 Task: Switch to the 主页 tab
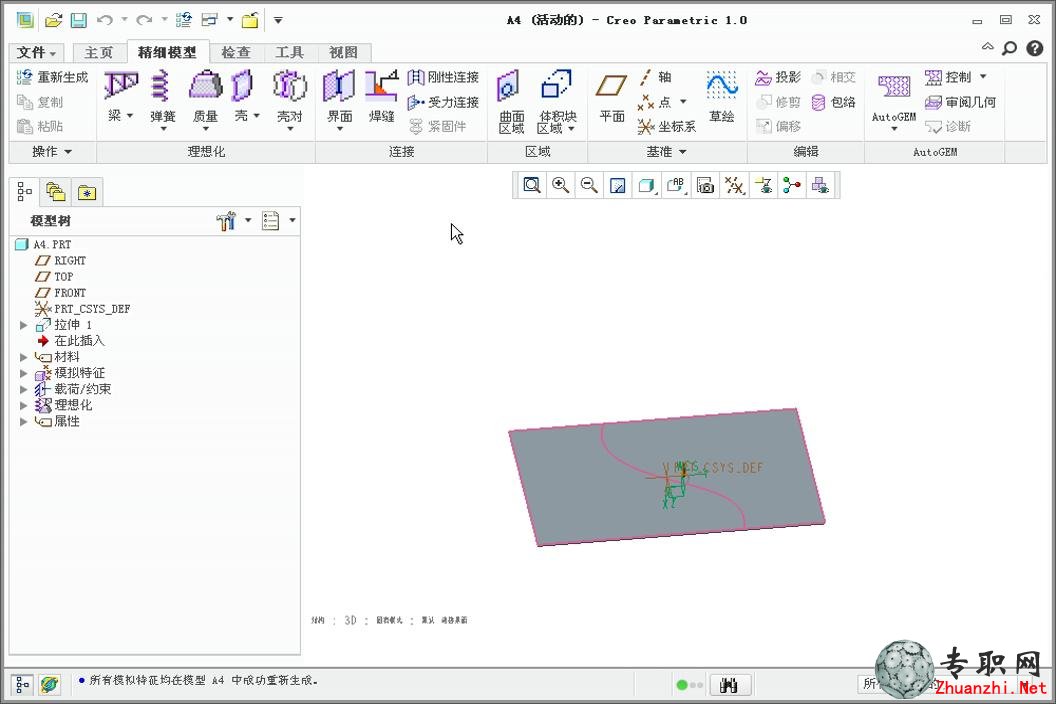coord(98,53)
